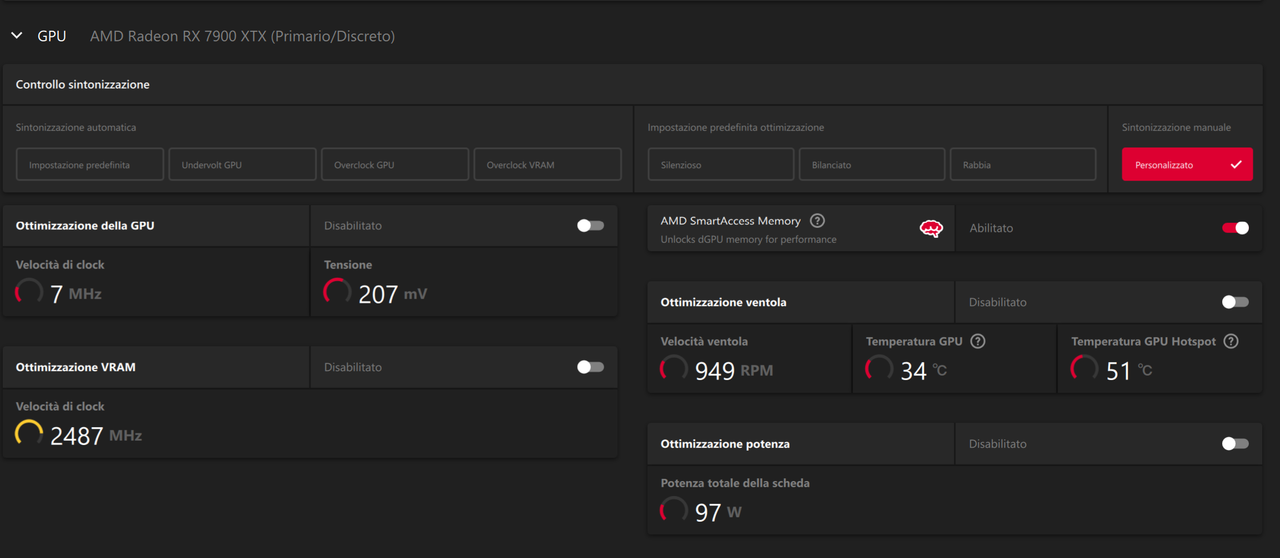Click the red Personalizzato manual tuning button

[1187, 165]
